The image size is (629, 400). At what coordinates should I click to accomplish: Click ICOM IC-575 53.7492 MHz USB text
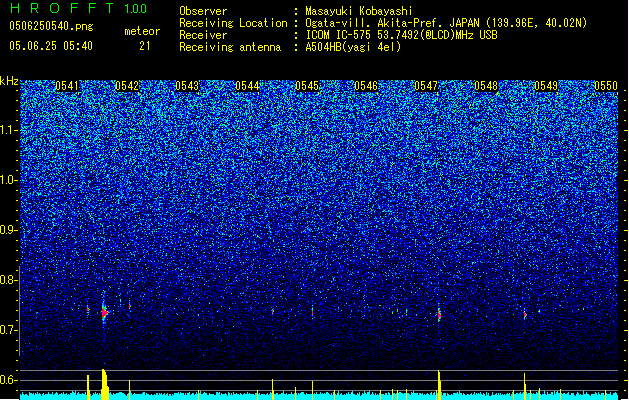(x=401, y=35)
